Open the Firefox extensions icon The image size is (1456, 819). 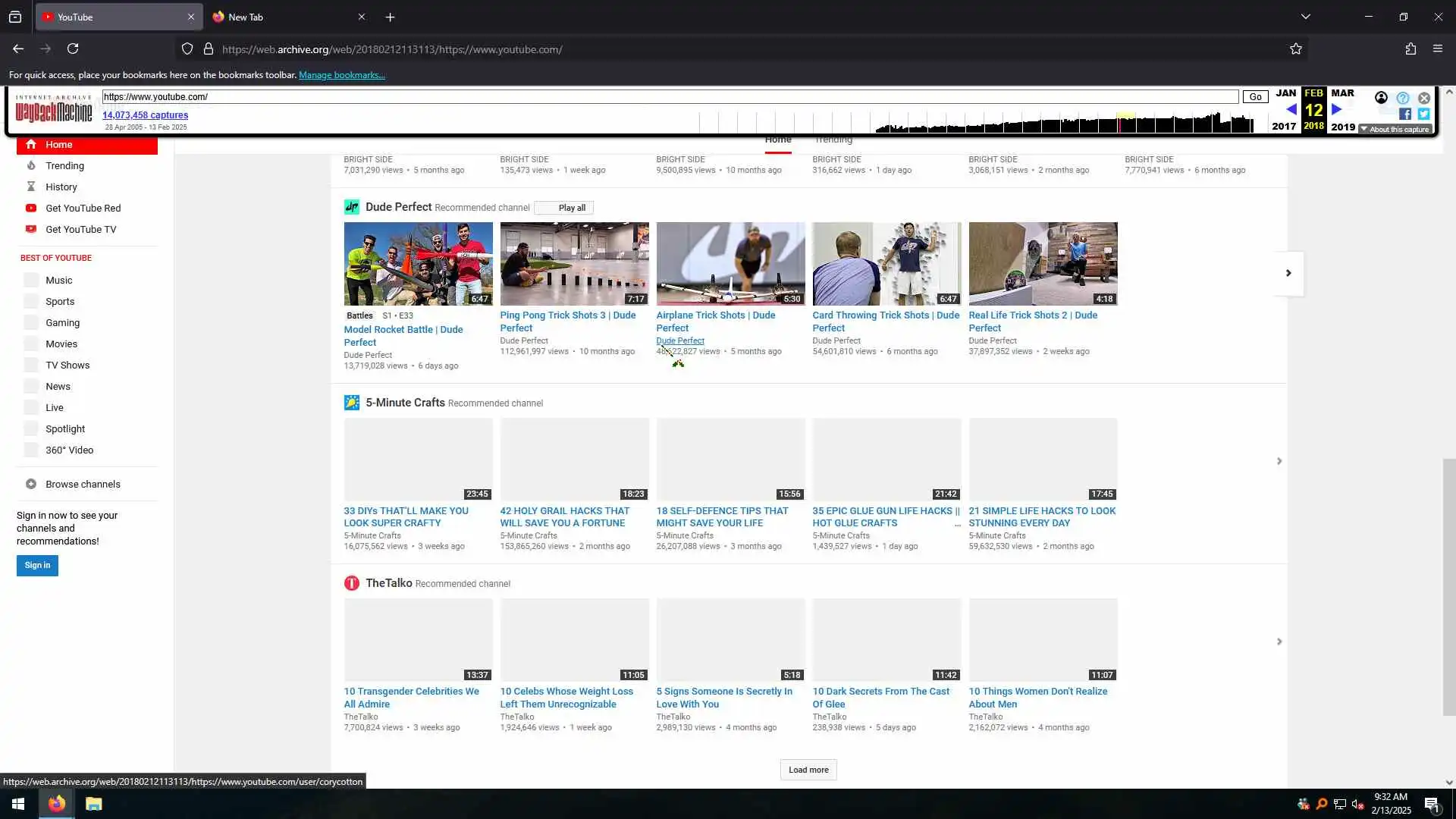(1410, 49)
